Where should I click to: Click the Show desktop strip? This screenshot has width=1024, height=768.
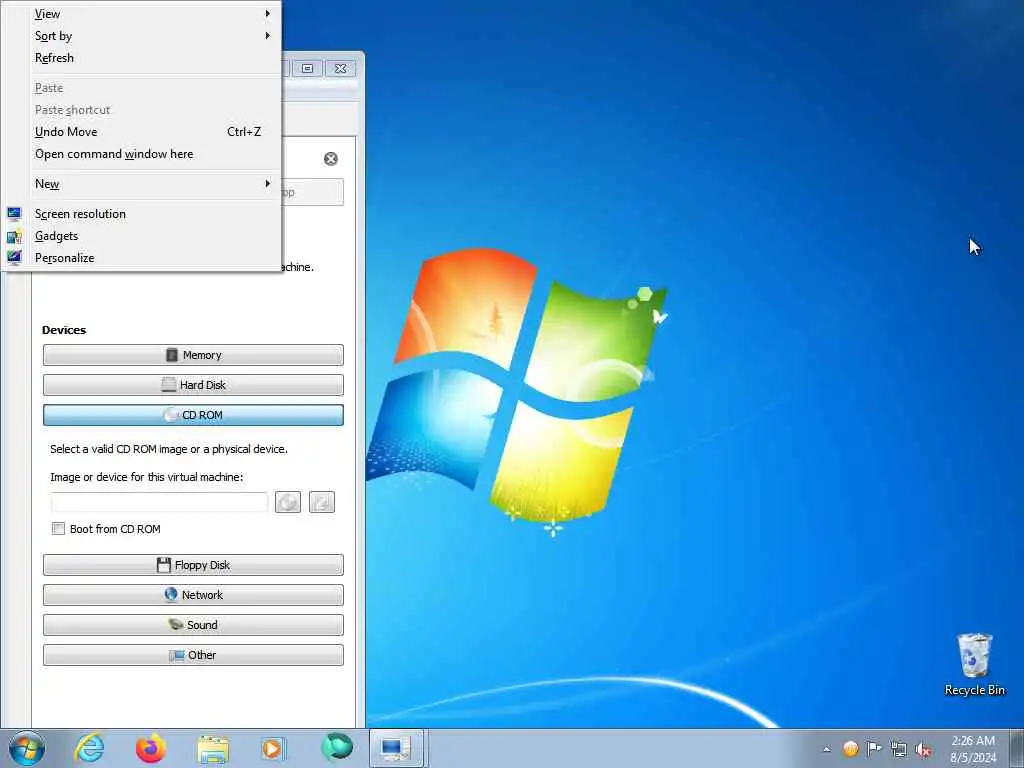coord(1017,748)
